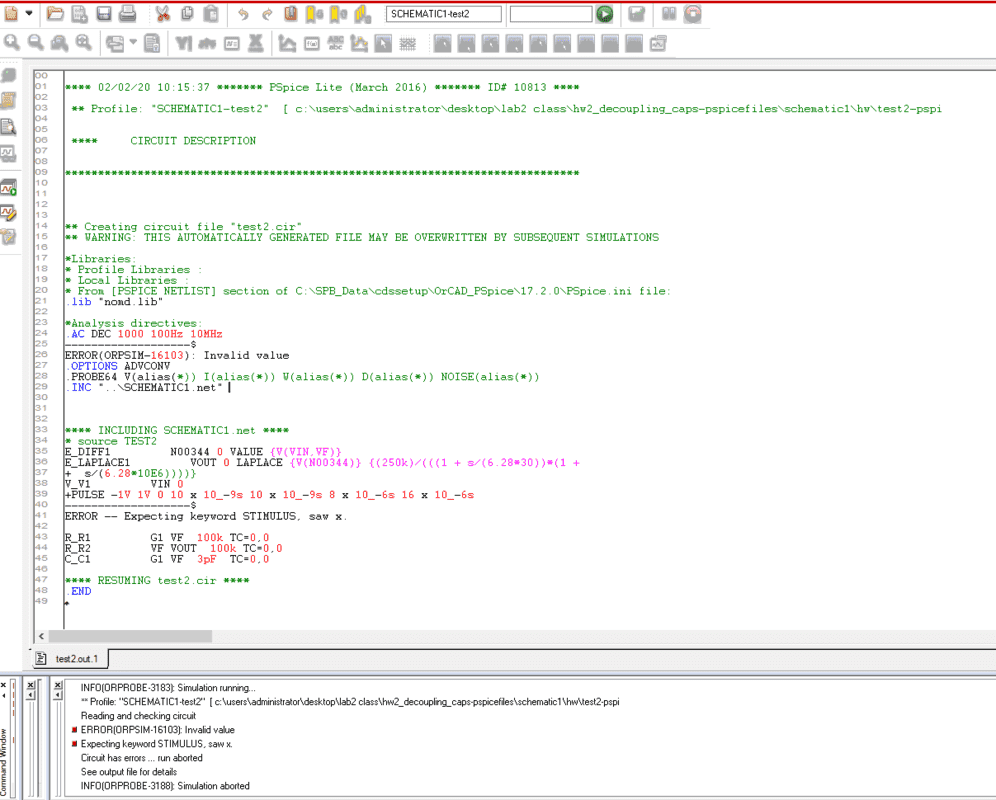Expand the New file dropdown arrow
Screen dimensions: 996x800
[x=29, y=14]
